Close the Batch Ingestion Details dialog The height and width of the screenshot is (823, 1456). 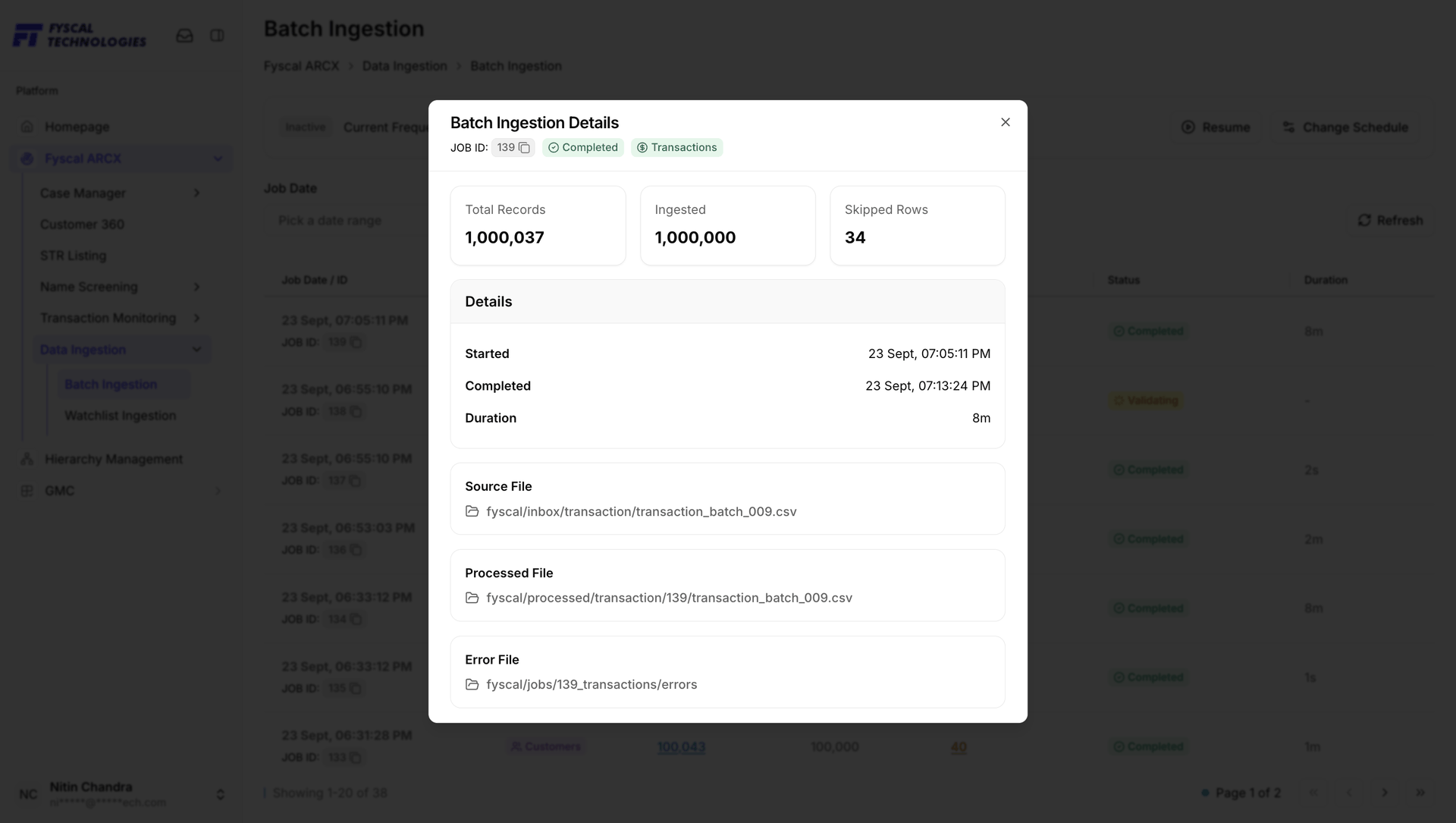[x=1006, y=122]
